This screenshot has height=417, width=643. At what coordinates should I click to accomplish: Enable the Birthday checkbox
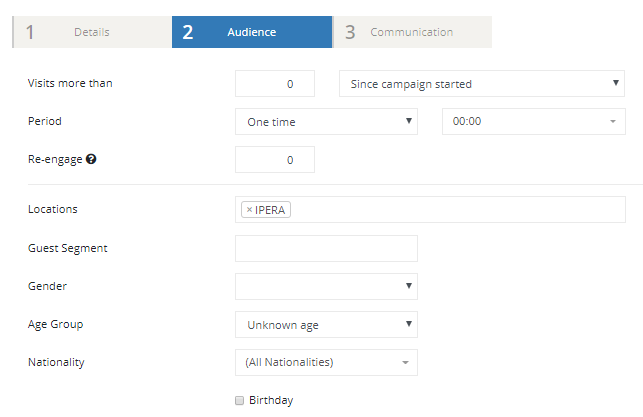pyautogui.click(x=239, y=400)
